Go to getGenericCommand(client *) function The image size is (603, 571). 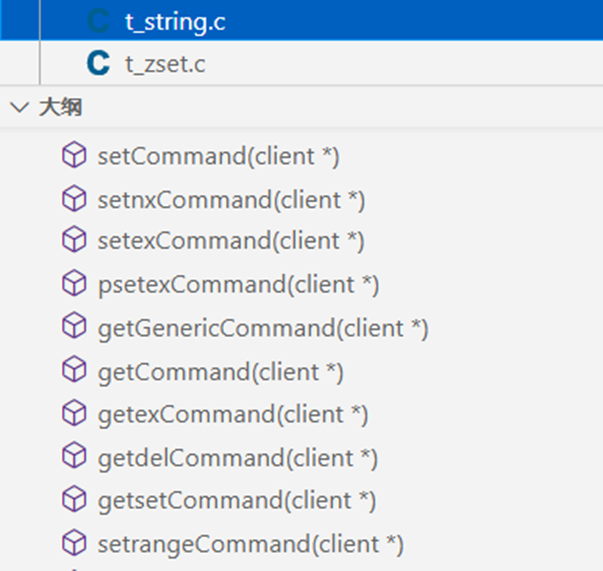[x=262, y=328]
